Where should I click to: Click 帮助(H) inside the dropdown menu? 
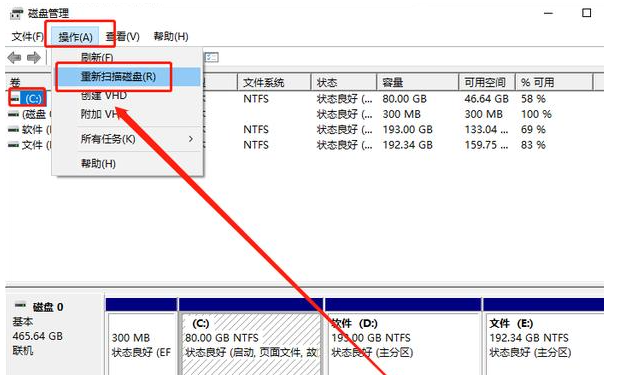(x=127, y=164)
